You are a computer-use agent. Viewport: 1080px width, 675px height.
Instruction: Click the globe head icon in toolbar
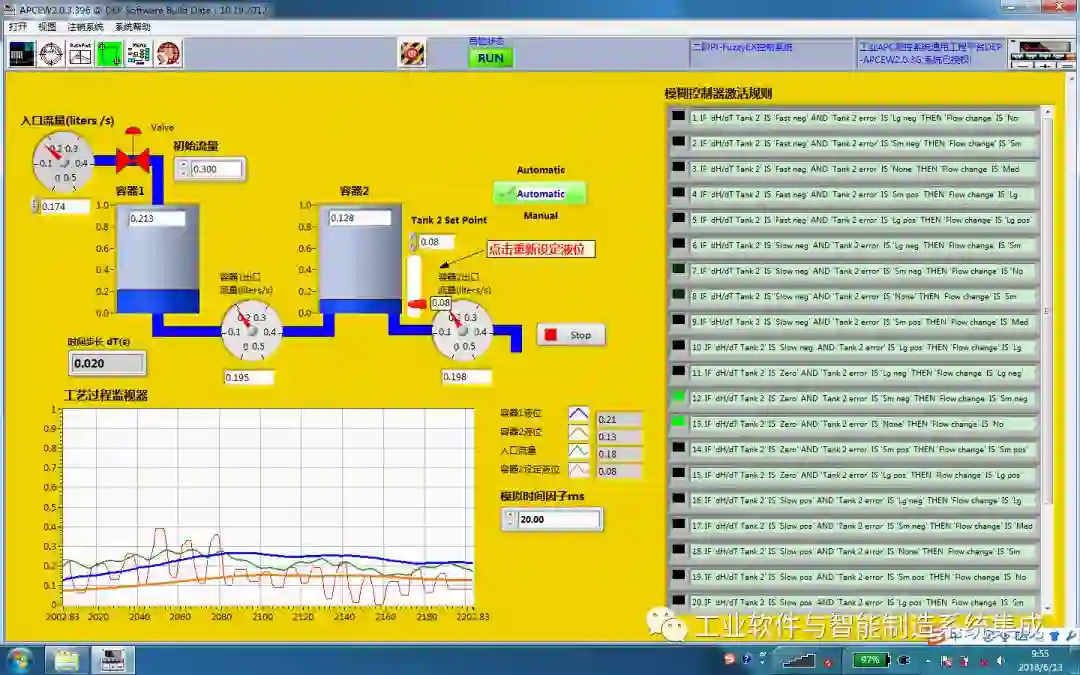pyautogui.click(x=168, y=53)
